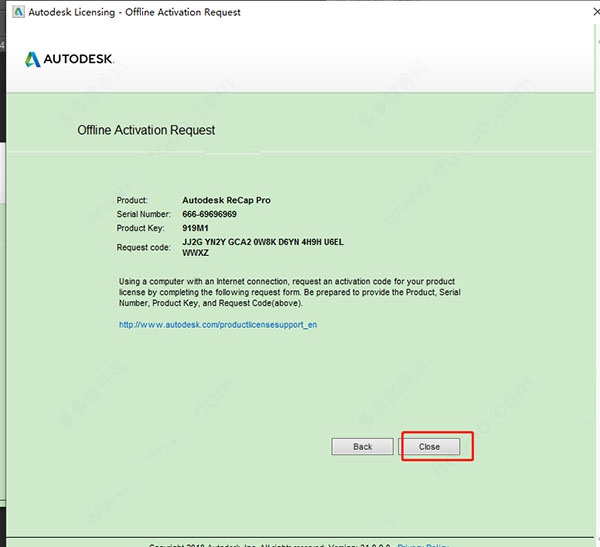Open the Privacy Policy link

pyautogui.click(x=423, y=545)
